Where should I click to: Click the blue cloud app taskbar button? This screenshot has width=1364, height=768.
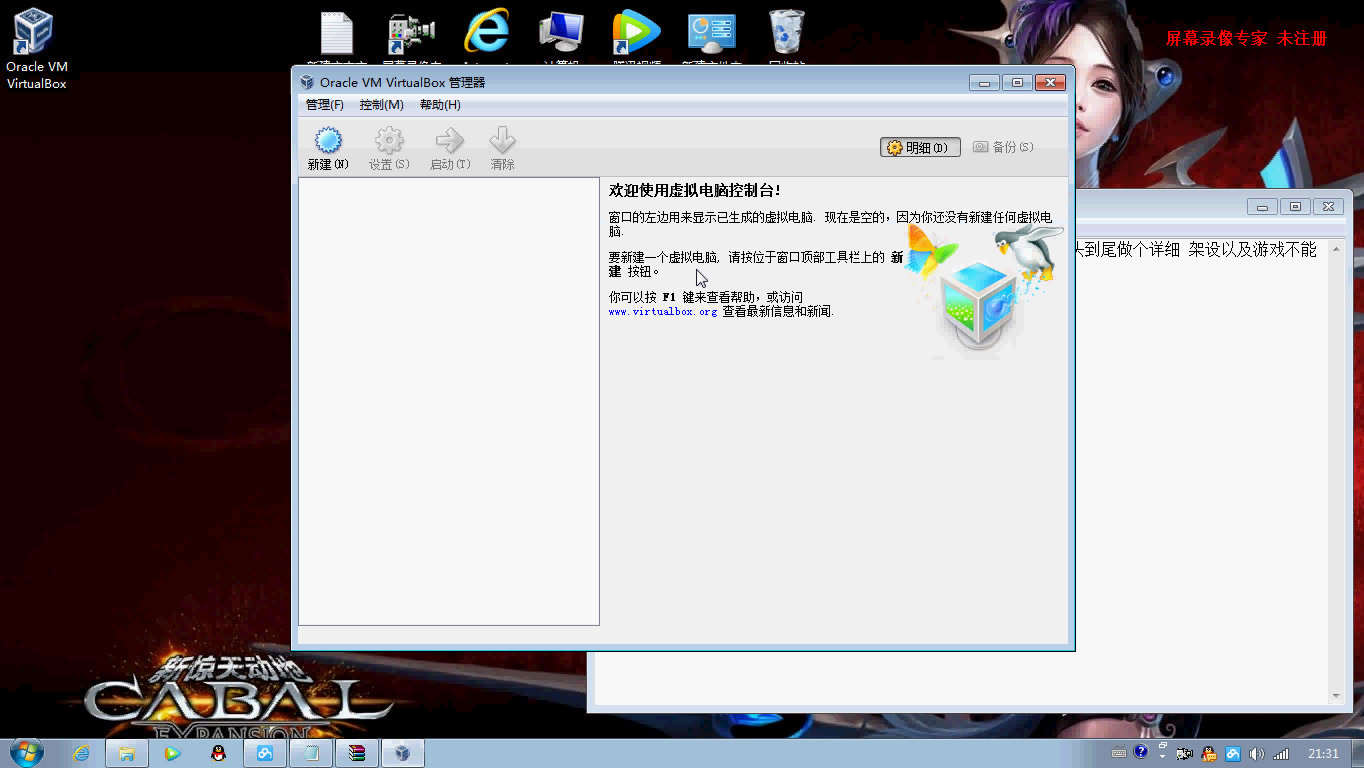(265, 753)
